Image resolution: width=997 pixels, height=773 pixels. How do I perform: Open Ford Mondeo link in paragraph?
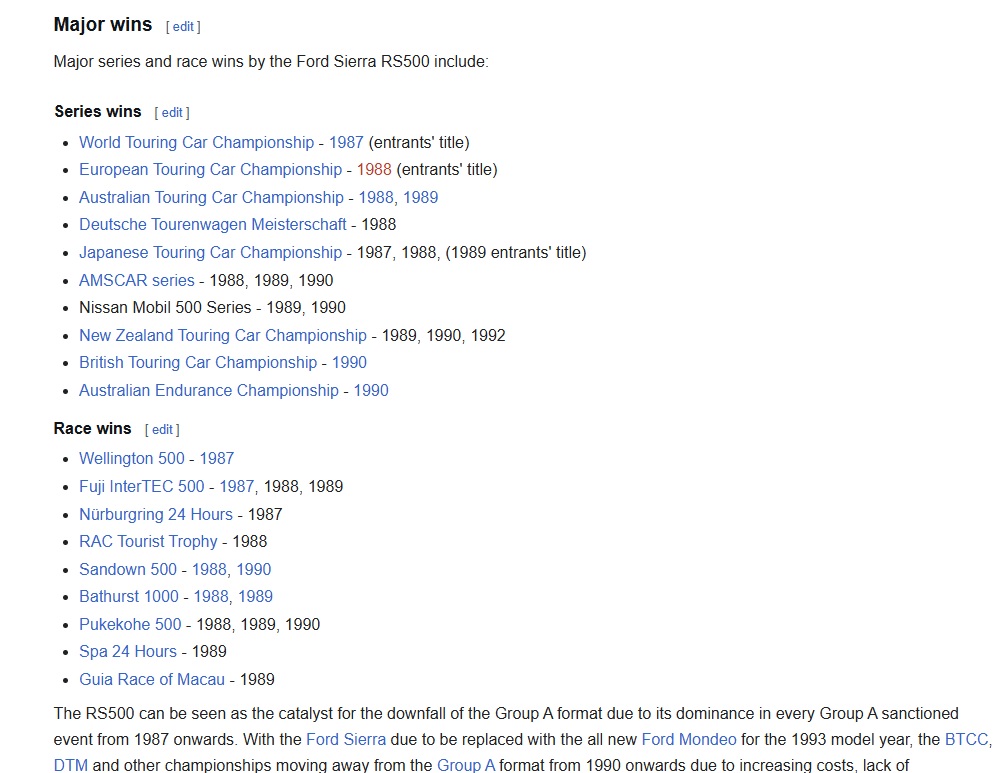click(689, 740)
